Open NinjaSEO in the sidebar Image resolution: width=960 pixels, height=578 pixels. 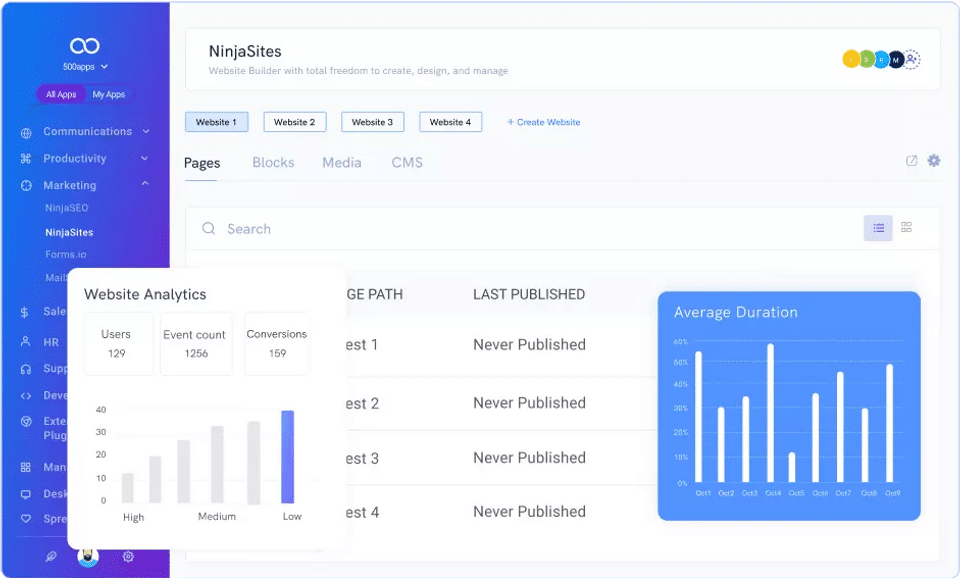coord(67,208)
